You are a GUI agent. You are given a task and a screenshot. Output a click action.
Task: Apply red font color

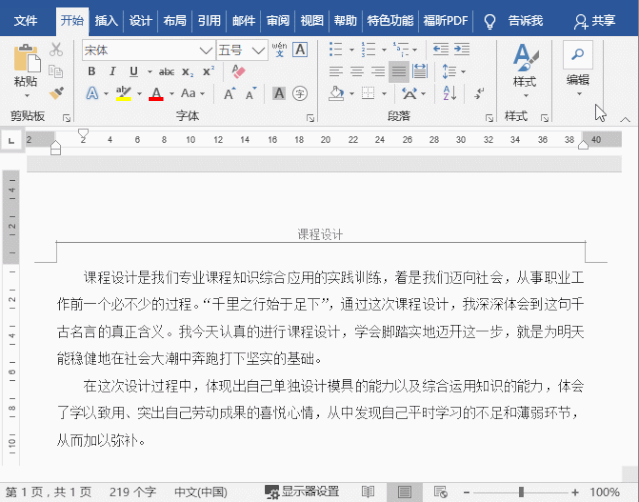tap(156, 93)
